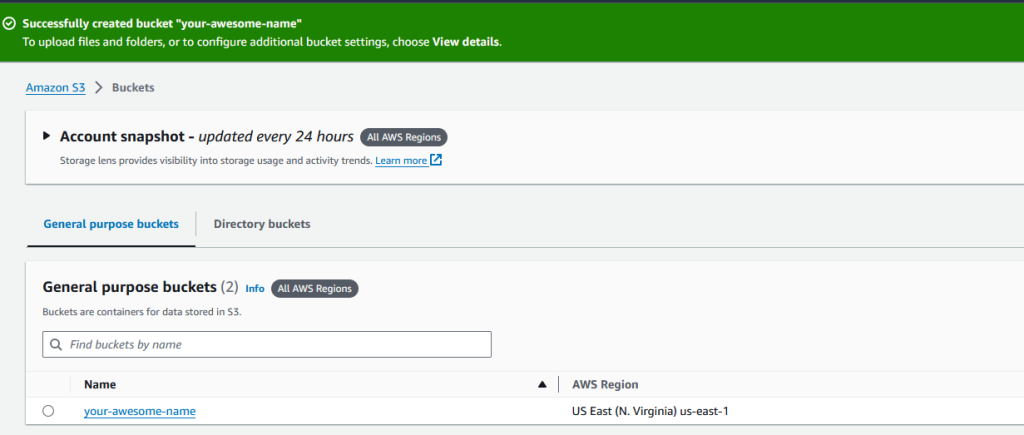Click the Learn more link

[x=401, y=160]
